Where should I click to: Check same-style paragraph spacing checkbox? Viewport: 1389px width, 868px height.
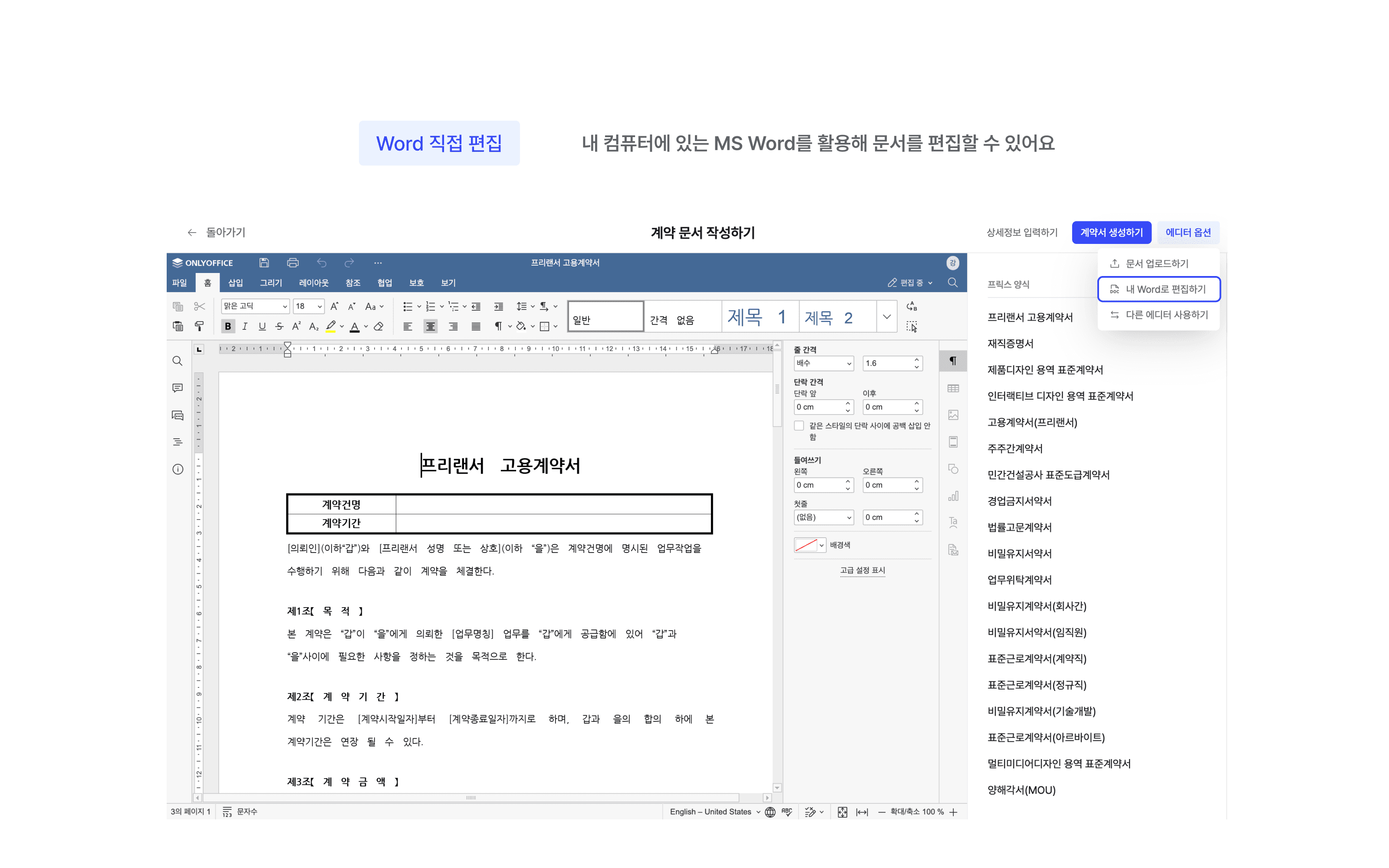coord(799,425)
